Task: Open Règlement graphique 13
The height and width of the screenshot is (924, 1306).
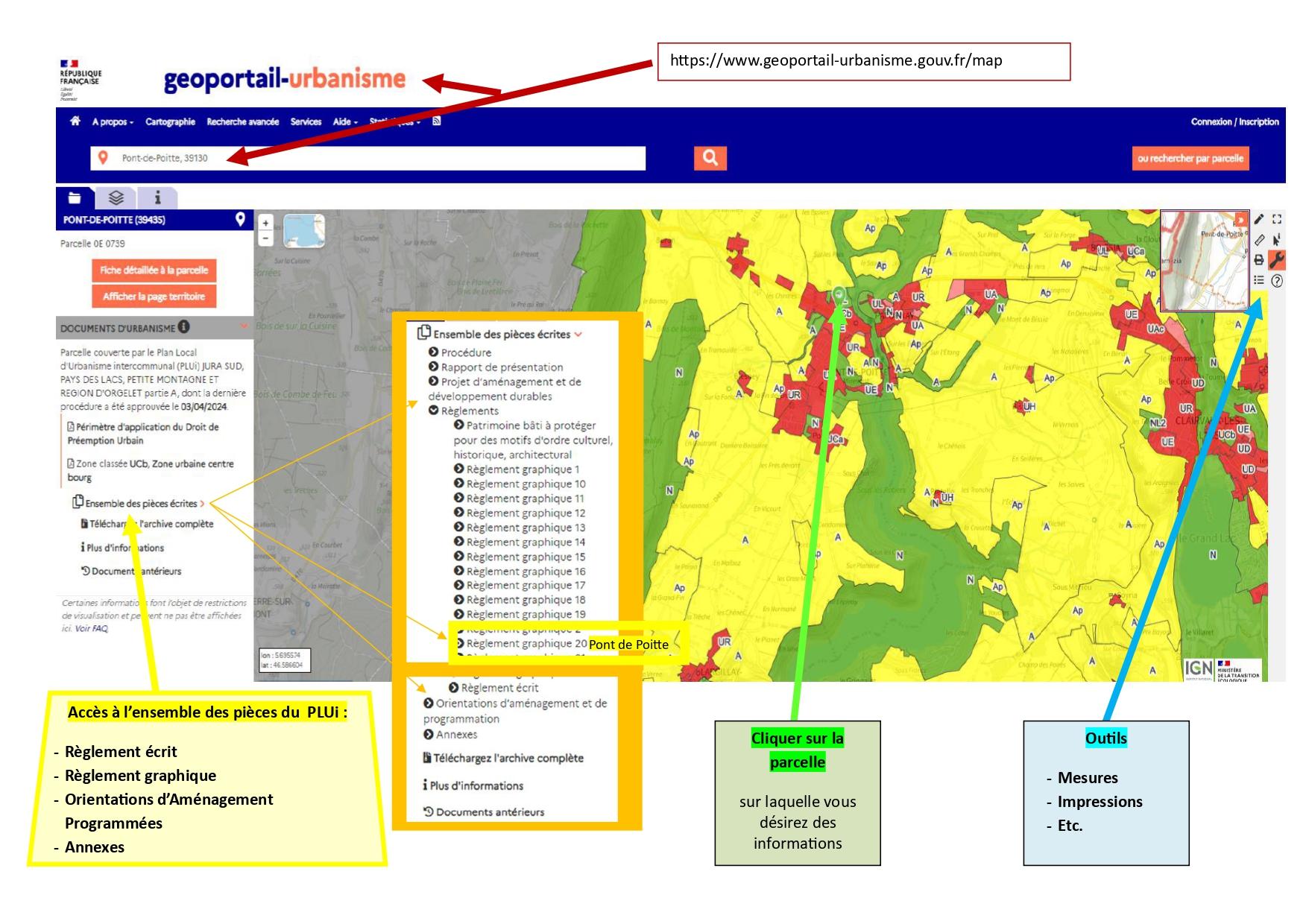Action: point(520,528)
